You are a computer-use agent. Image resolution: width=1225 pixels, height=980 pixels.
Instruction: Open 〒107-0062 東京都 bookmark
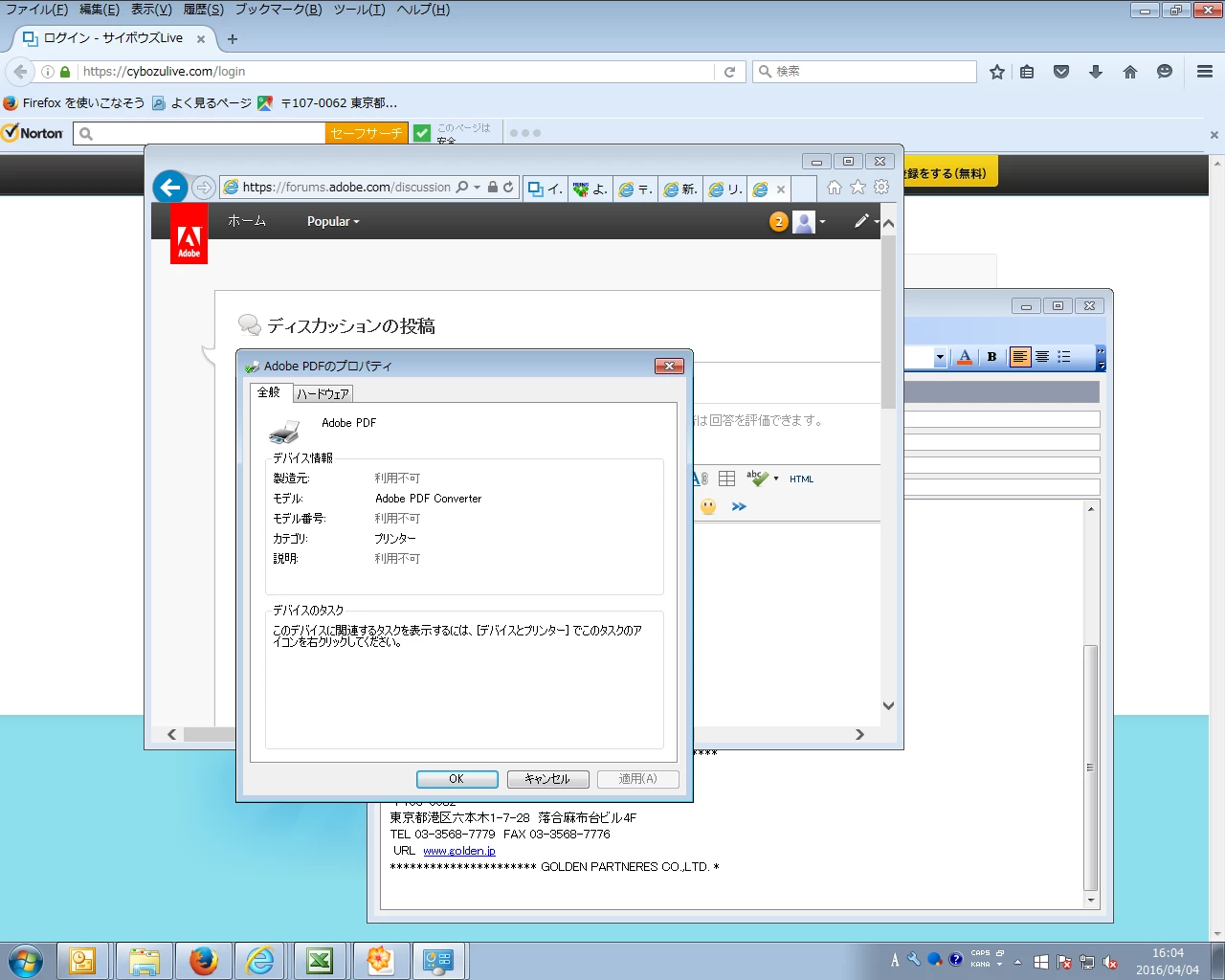(x=327, y=103)
